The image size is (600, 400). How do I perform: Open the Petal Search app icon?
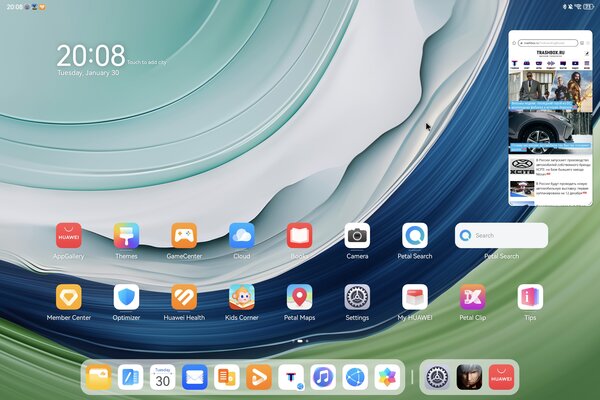[415, 235]
